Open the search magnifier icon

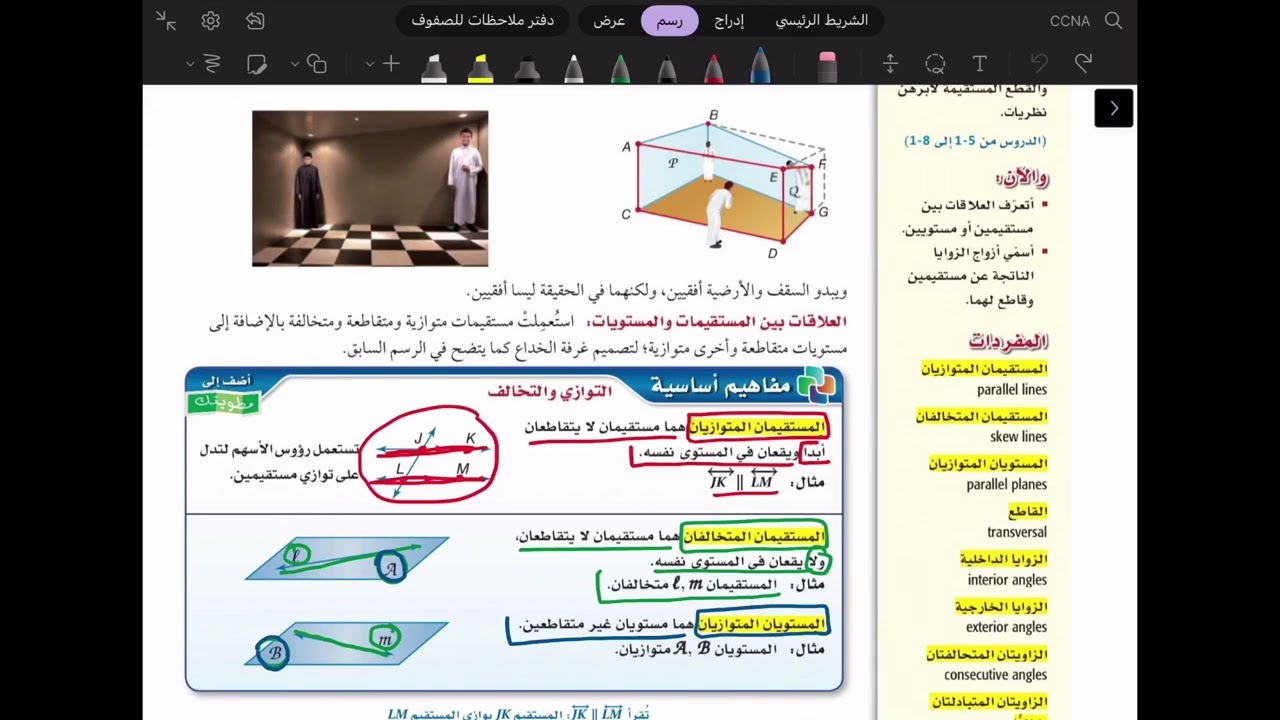(x=1113, y=20)
